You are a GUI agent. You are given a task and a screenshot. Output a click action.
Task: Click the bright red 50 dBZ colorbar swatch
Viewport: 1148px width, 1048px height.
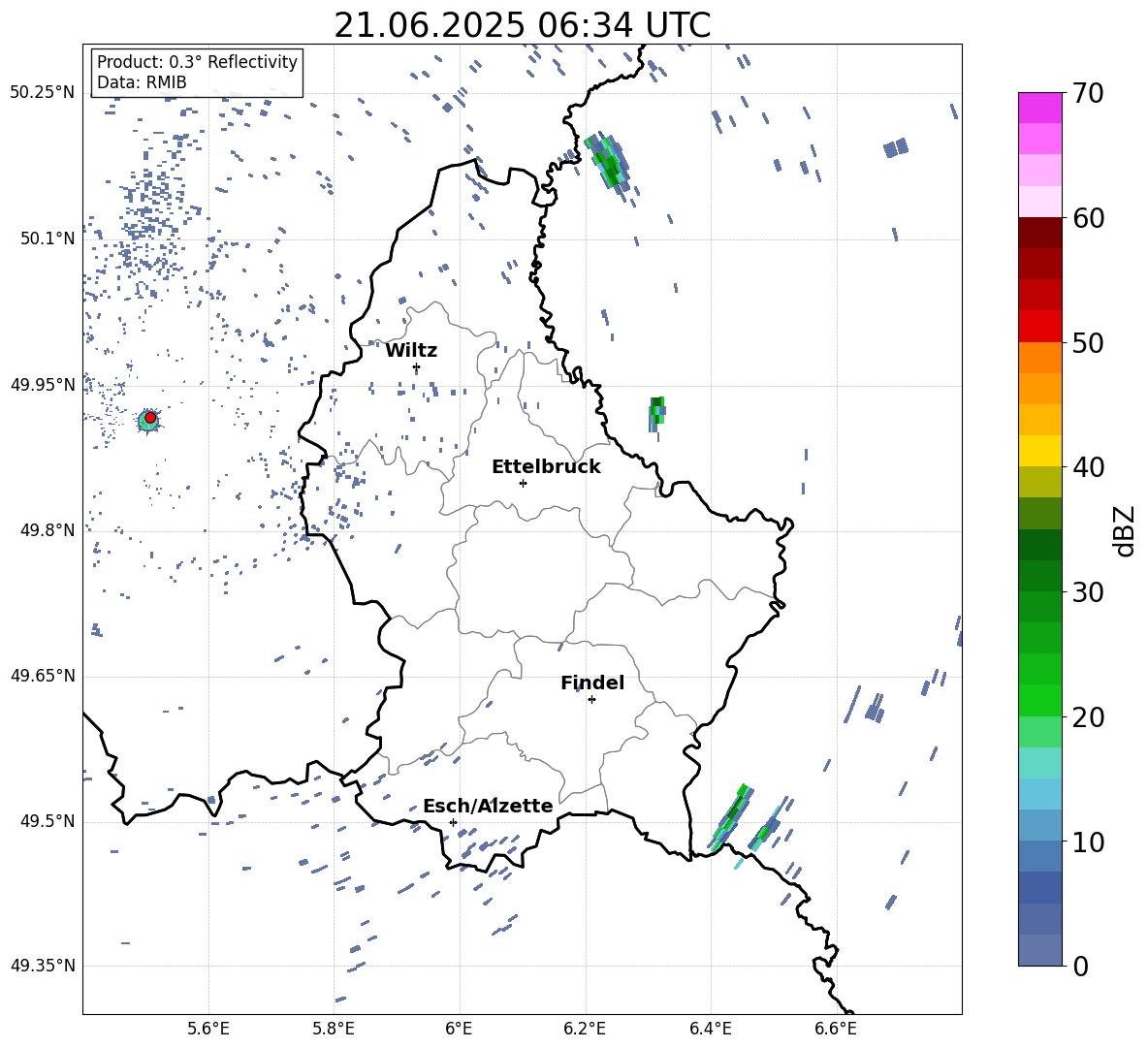[x=1040, y=327]
